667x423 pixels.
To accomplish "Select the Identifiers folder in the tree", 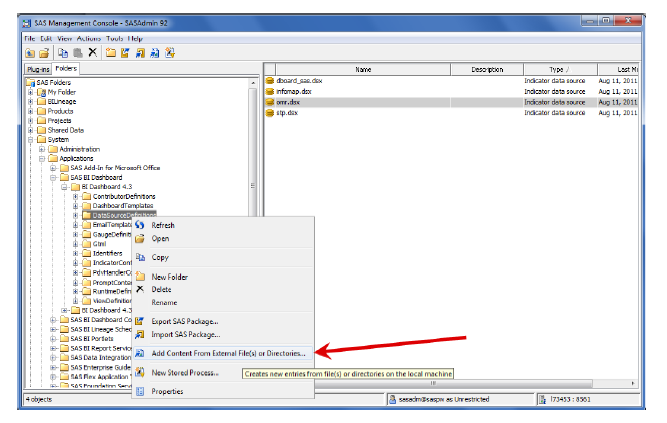I will tap(107, 253).
